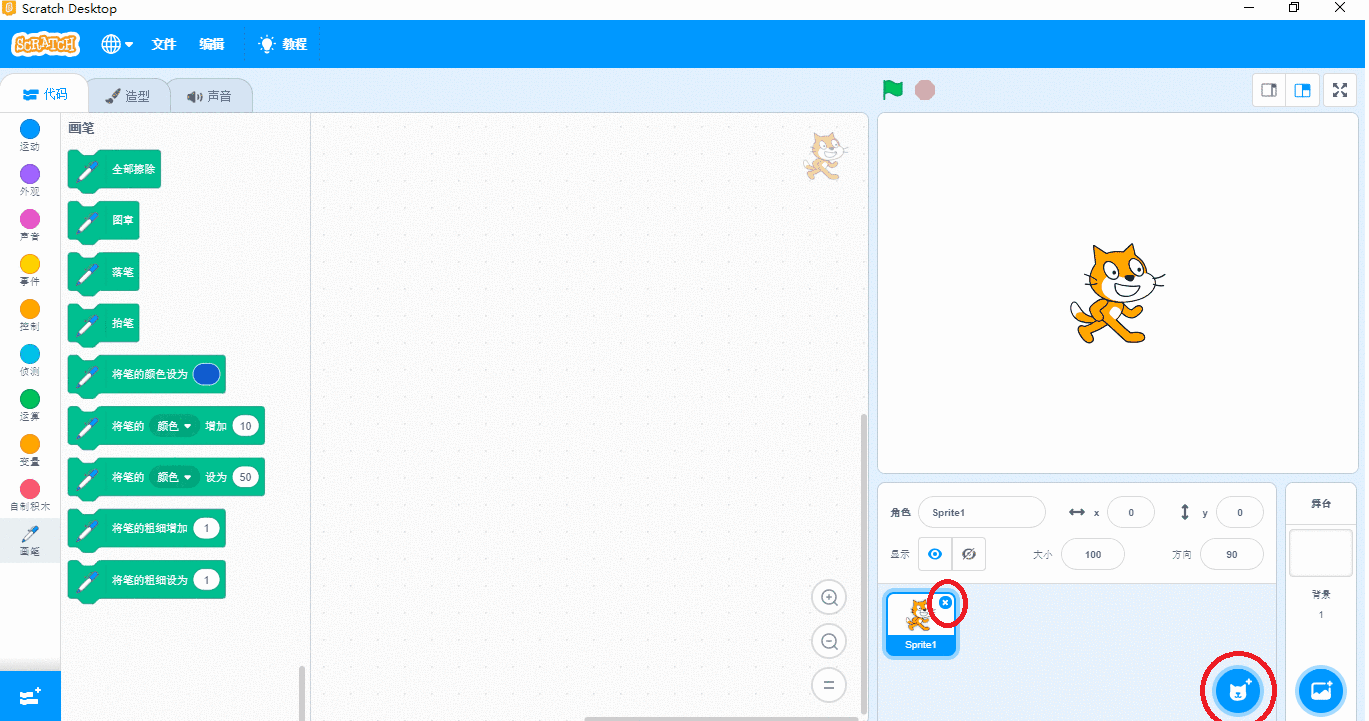Click the choose a sprite button
Image resolution: width=1369 pixels, height=721 pixels.
pyautogui.click(x=1239, y=690)
